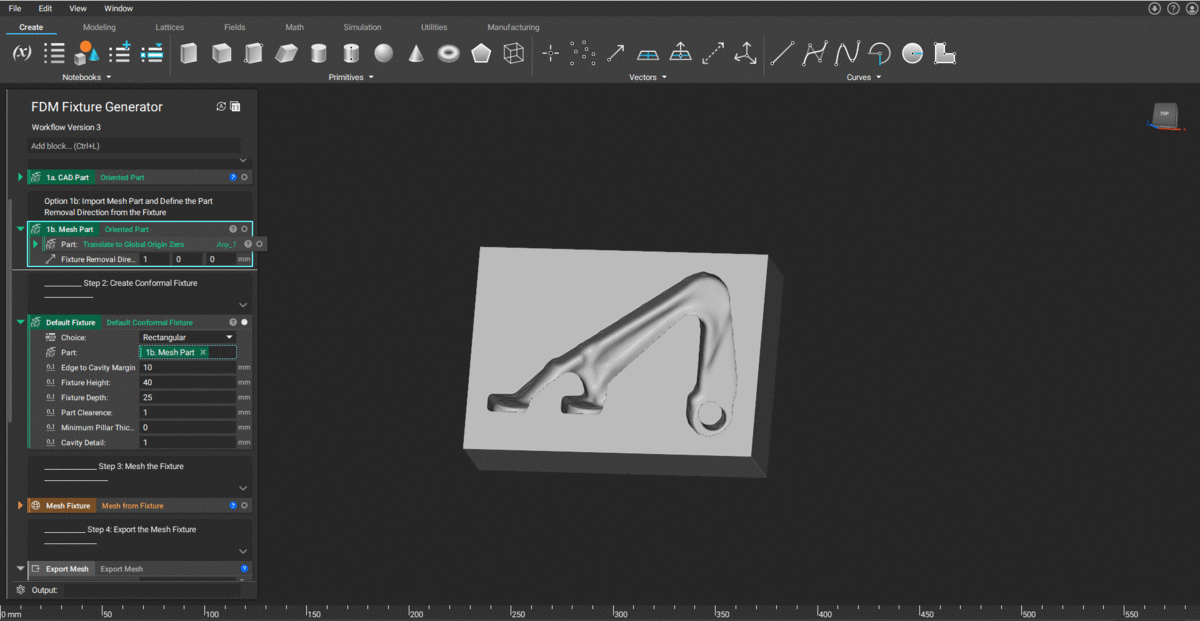The image size is (1200, 621).
Task: Select the slanted block primitive
Action: pos(287,53)
